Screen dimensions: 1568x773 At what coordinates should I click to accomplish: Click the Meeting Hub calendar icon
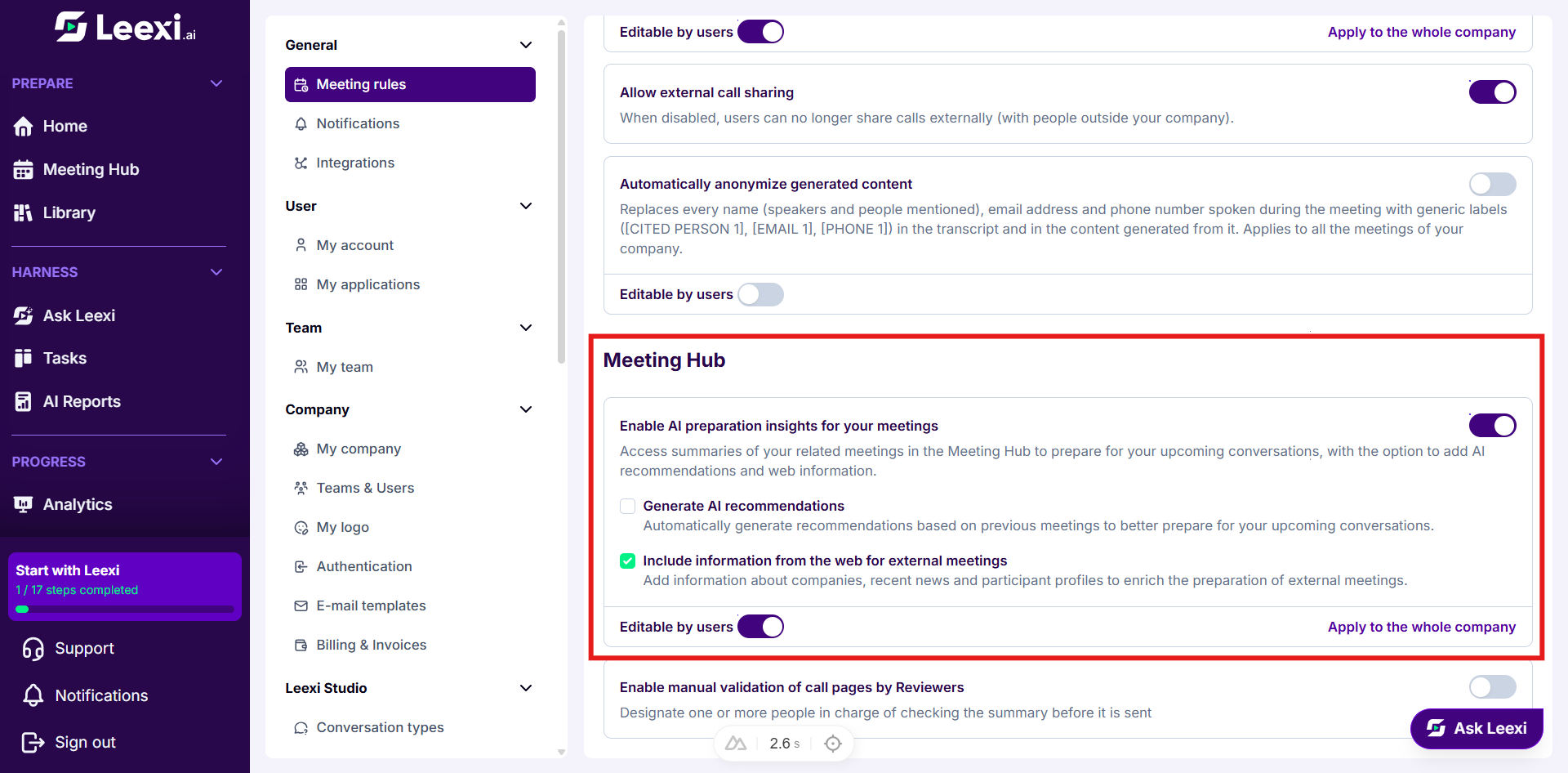(23, 169)
